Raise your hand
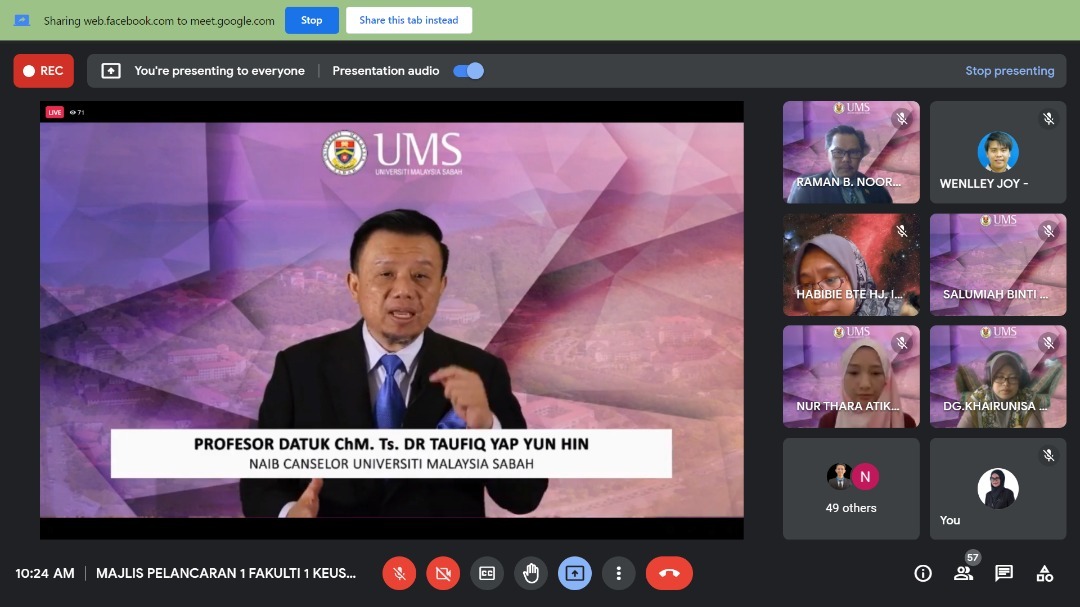1080x607 pixels. click(x=531, y=573)
